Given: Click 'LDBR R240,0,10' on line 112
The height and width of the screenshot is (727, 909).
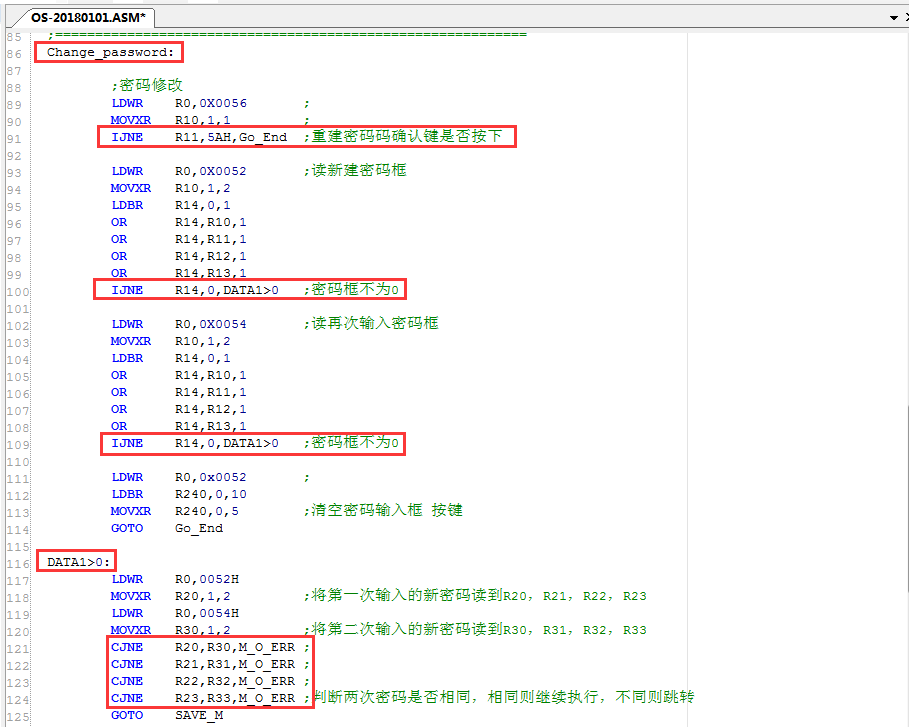Looking at the screenshot, I should (179, 495).
